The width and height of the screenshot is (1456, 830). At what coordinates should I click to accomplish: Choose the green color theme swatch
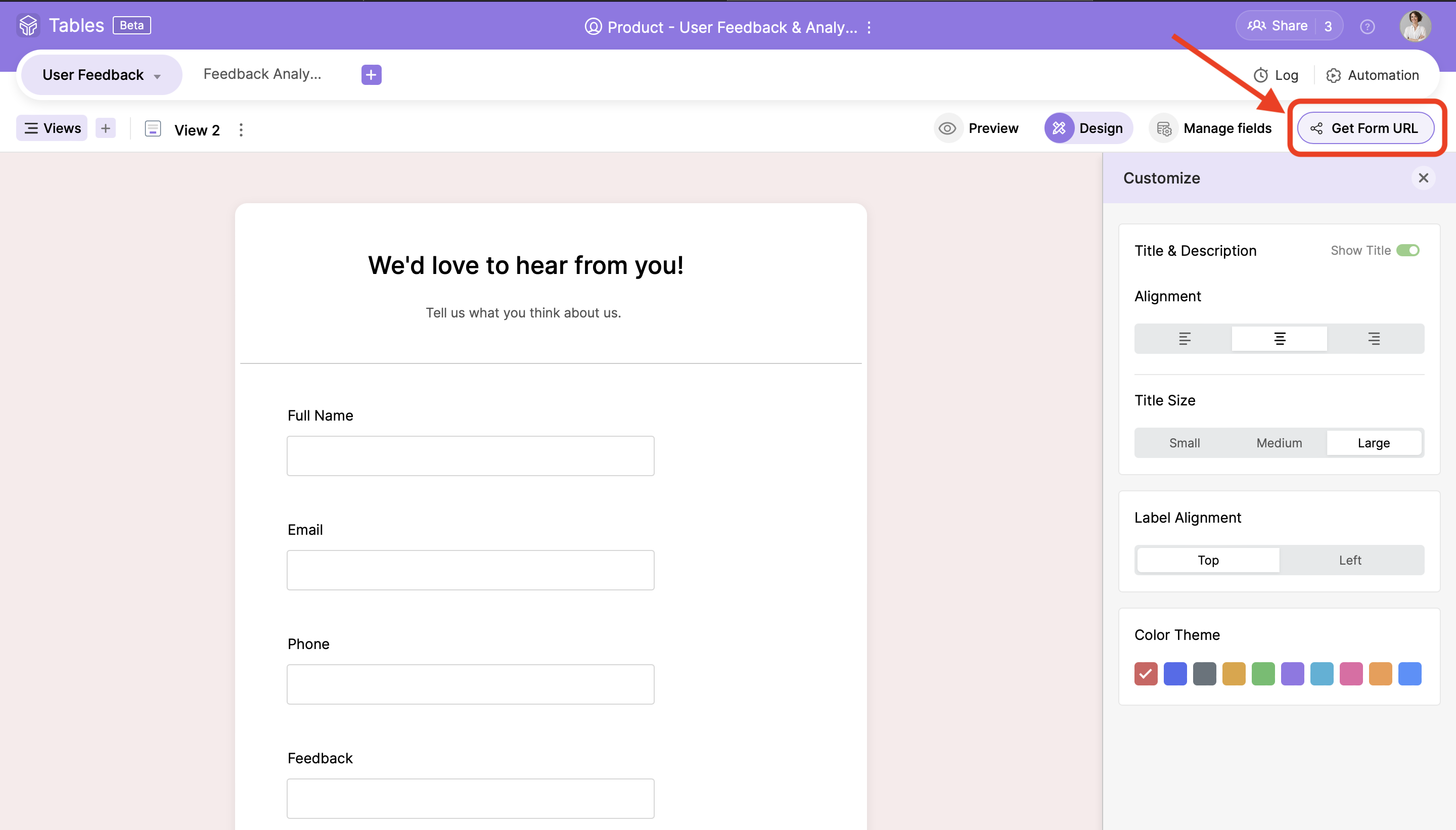(x=1263, y=674)
